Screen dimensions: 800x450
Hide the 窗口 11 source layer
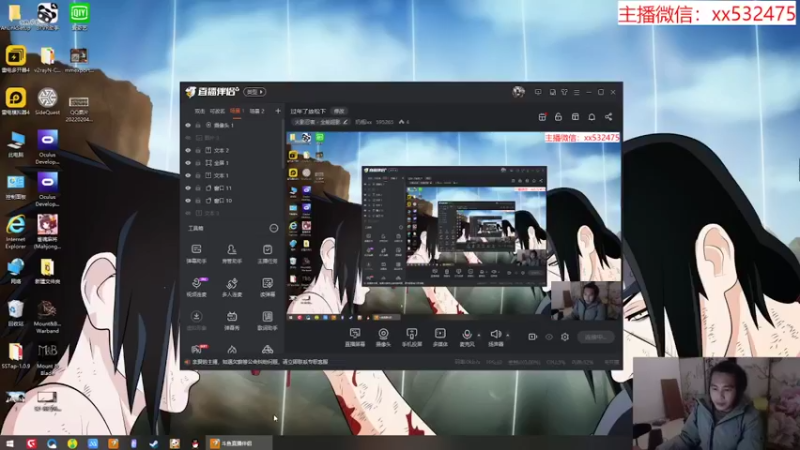click(188, 188)
